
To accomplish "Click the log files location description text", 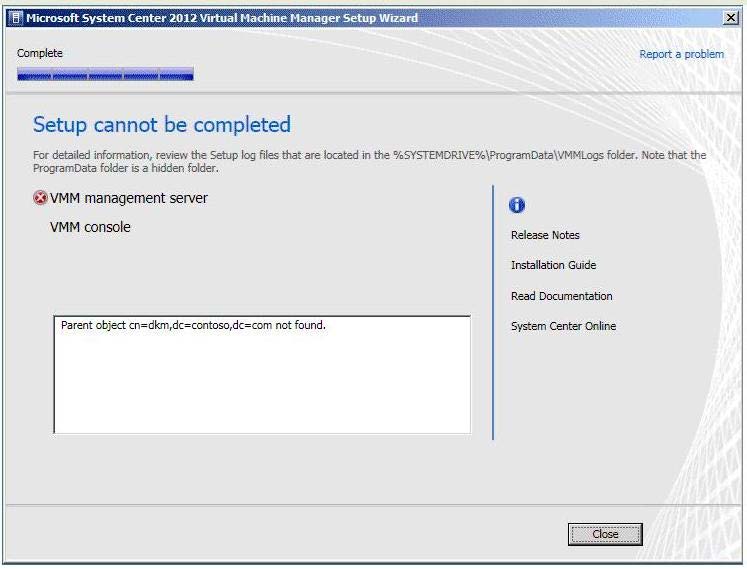I will (x=369, y=162).
